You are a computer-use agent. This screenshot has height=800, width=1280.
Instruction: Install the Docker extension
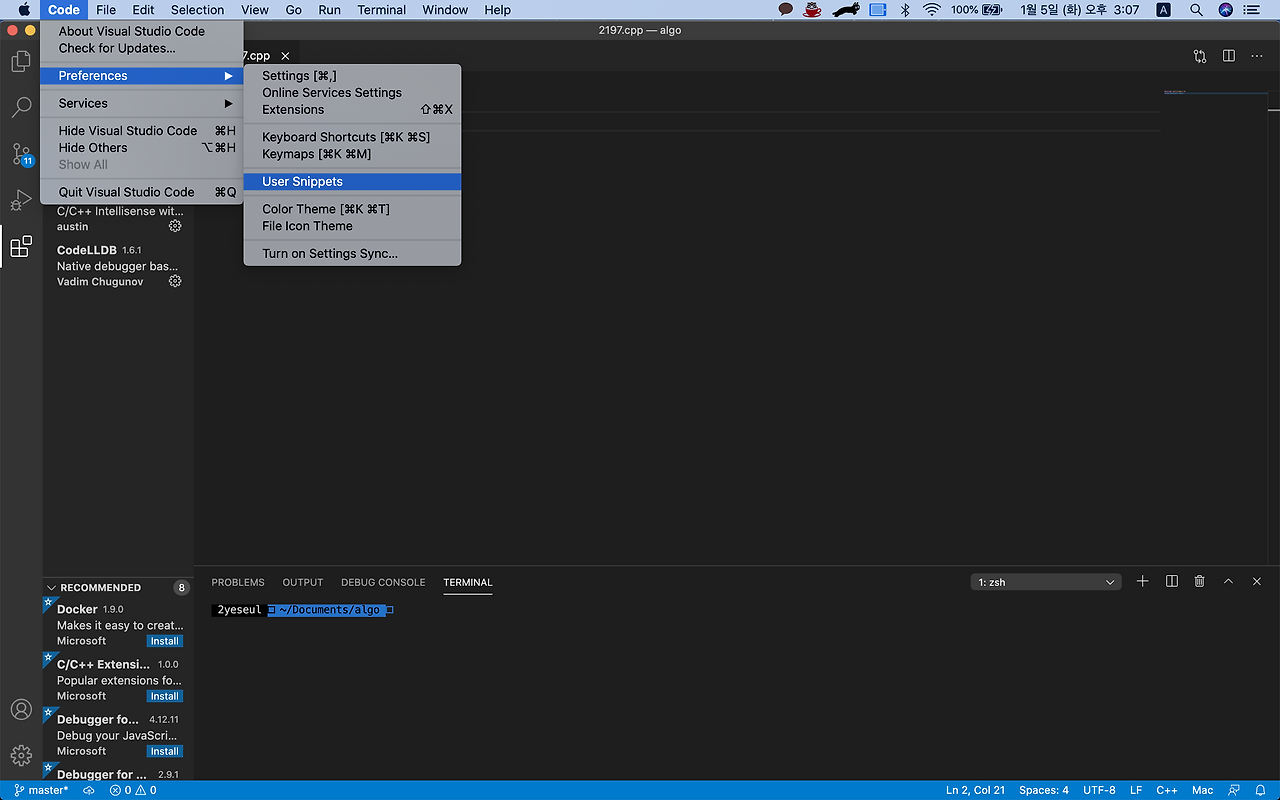tap(165, 641)
